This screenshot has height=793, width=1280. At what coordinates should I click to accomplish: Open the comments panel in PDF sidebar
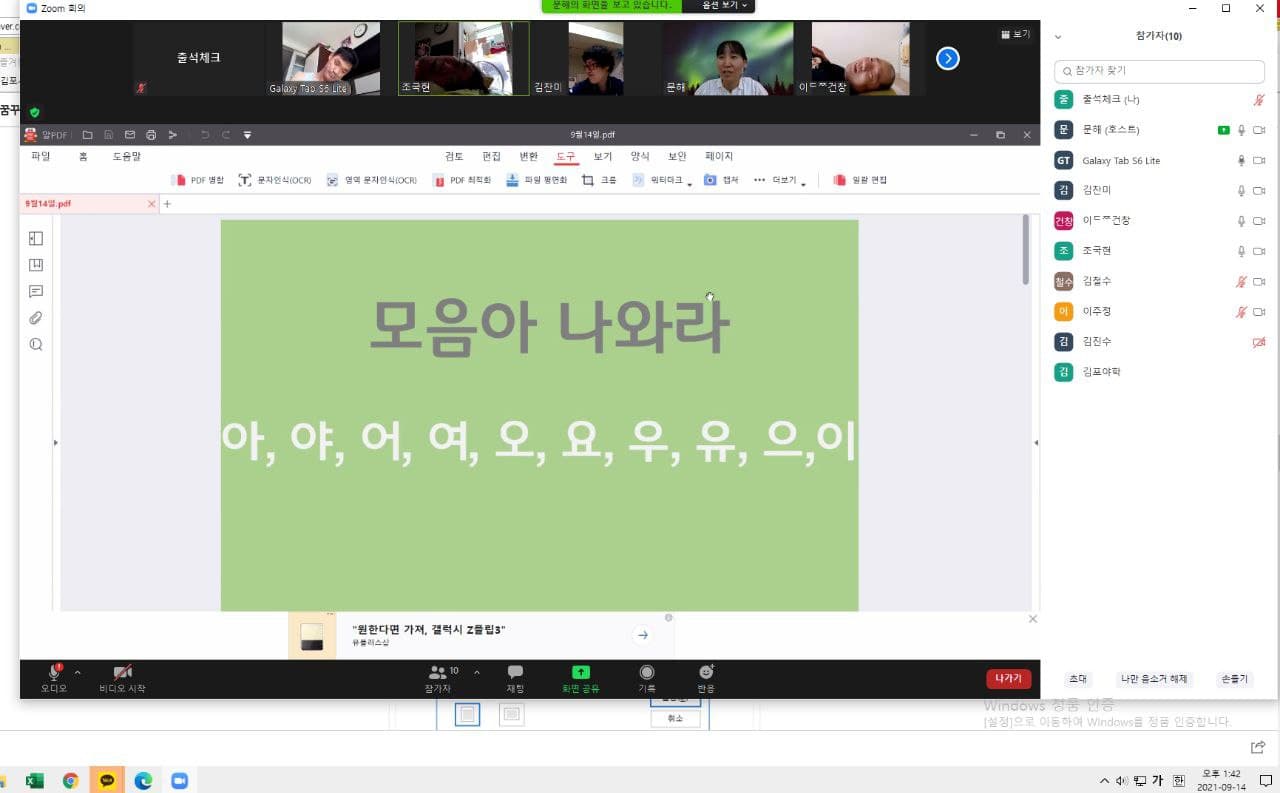pyautogui.click(x=36, y=292)
